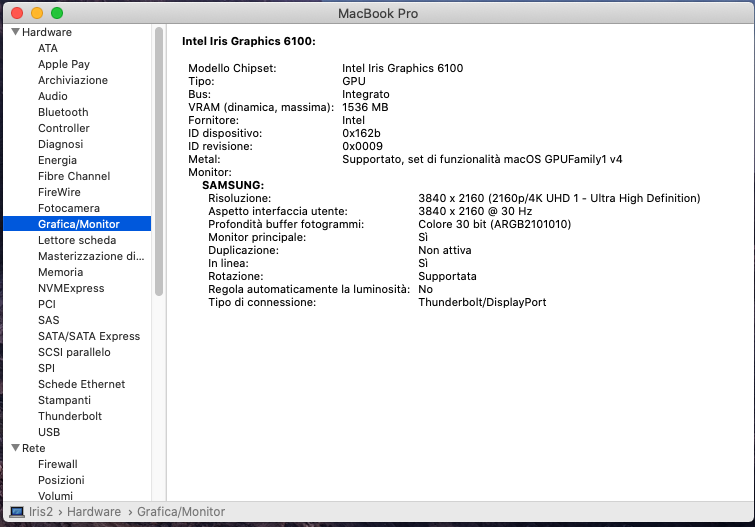Open the Bluetooth hardware entry
Image resolution: width=755 pixels, height=527 pixels.
[63, 112]
